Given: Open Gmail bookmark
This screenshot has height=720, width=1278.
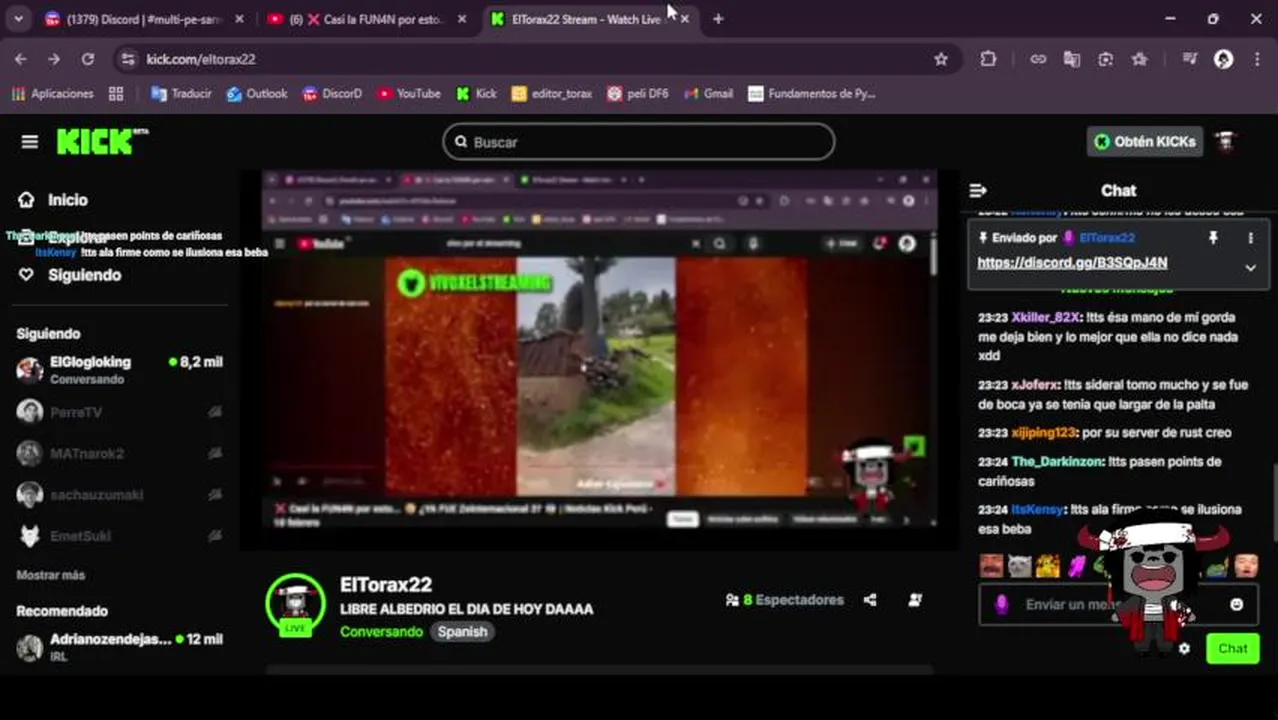Looking at the screenshot, I should point(709,93).
